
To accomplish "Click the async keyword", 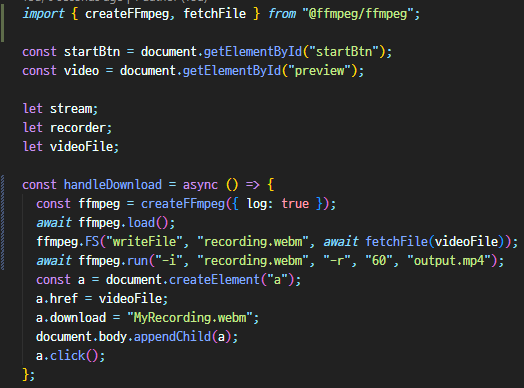I will 200,185.
